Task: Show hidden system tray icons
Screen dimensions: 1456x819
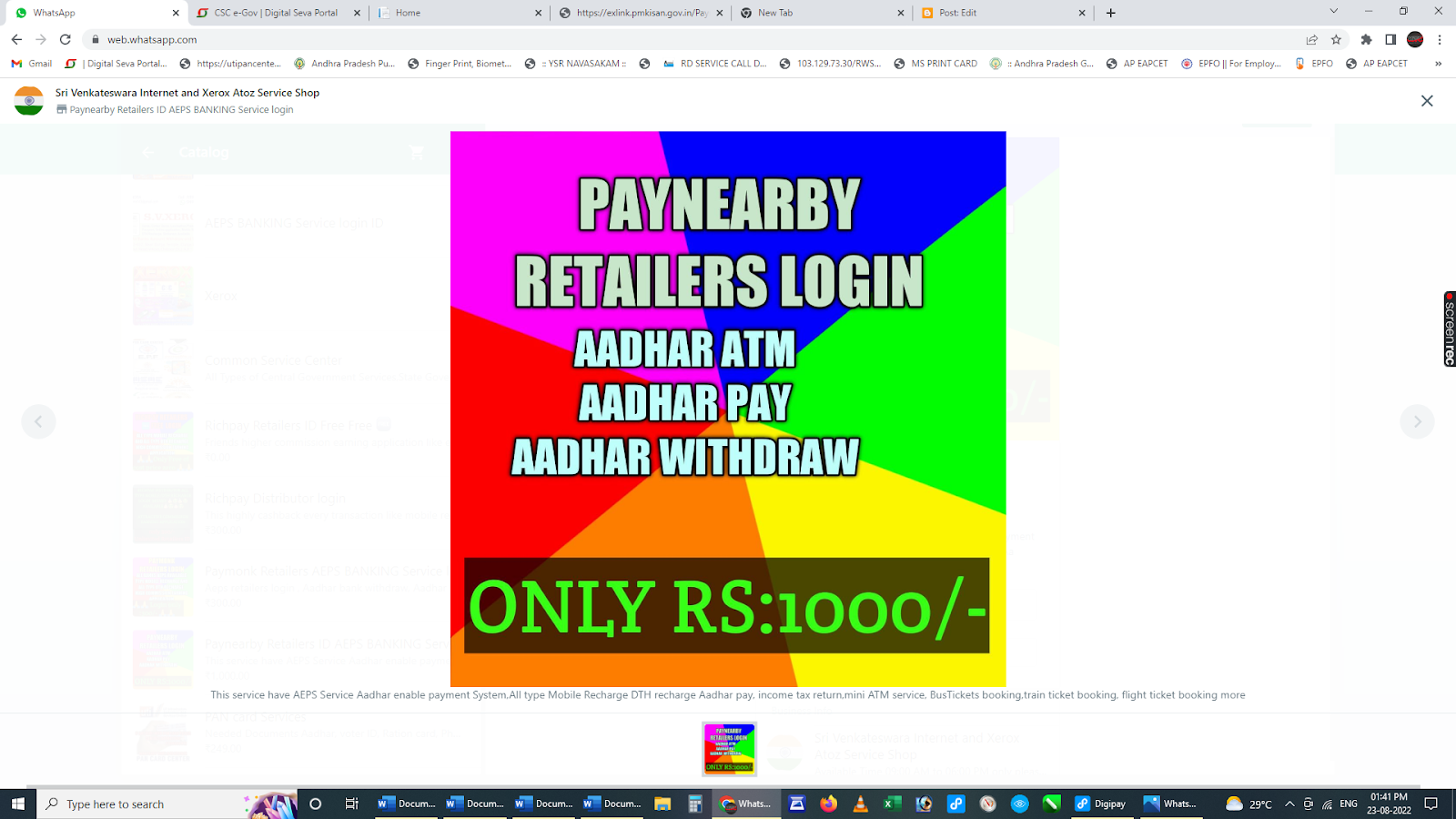Action: [1289, 804]
